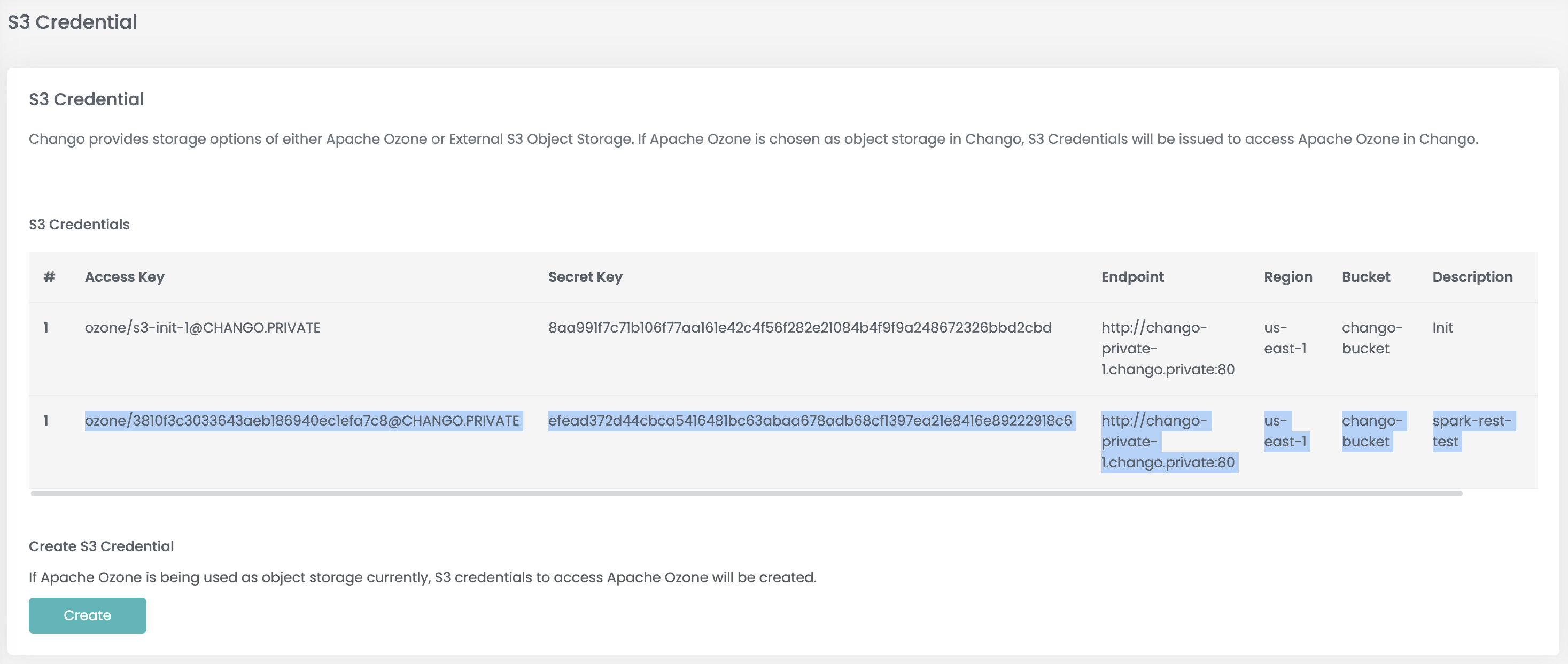Click the Secret Key column header

(585, 277)
